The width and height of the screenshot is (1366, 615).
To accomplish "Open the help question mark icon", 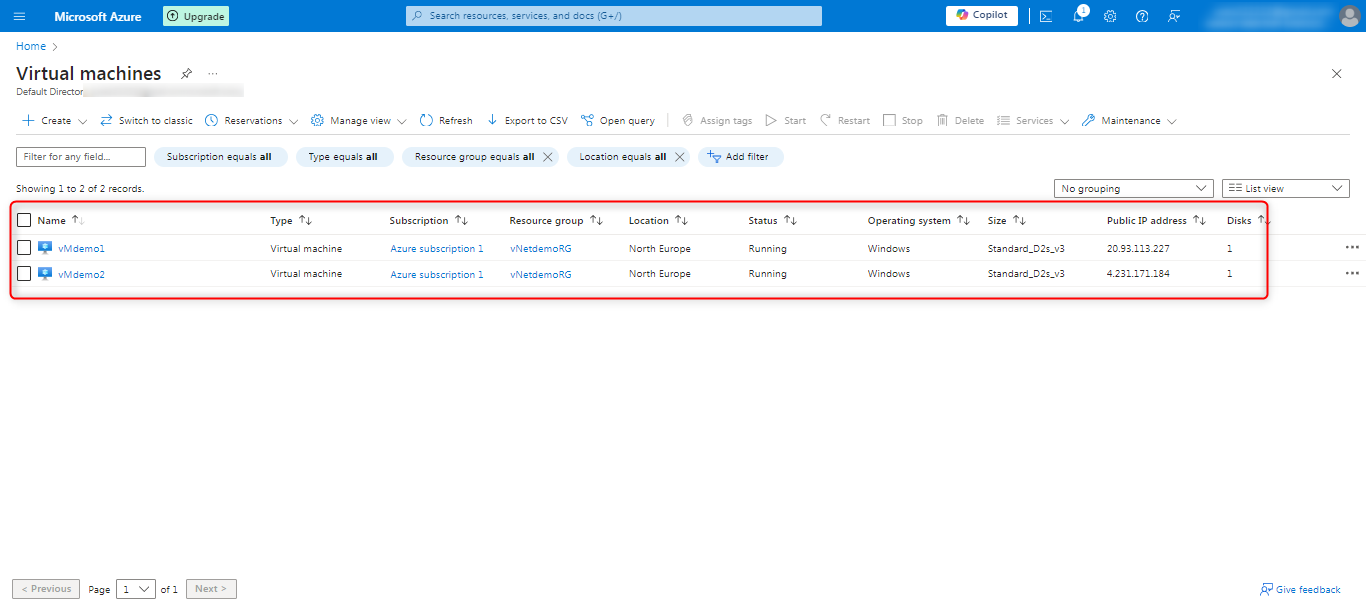I will point(1142,16).
